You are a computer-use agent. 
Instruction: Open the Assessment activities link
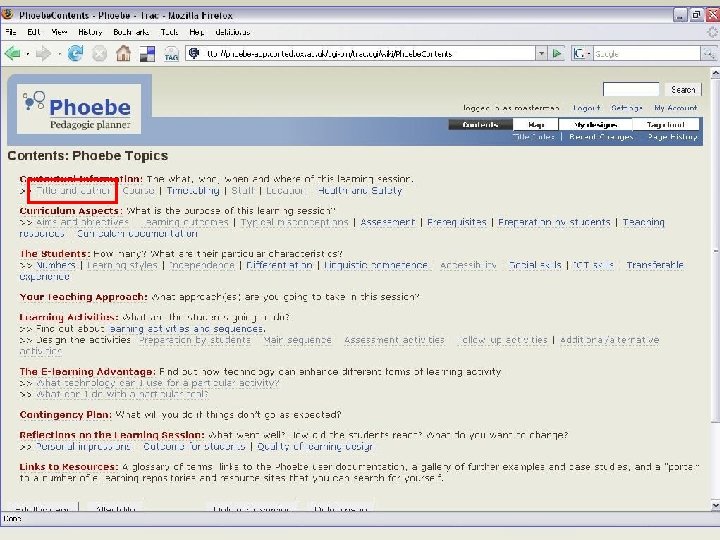click(394, 340)
